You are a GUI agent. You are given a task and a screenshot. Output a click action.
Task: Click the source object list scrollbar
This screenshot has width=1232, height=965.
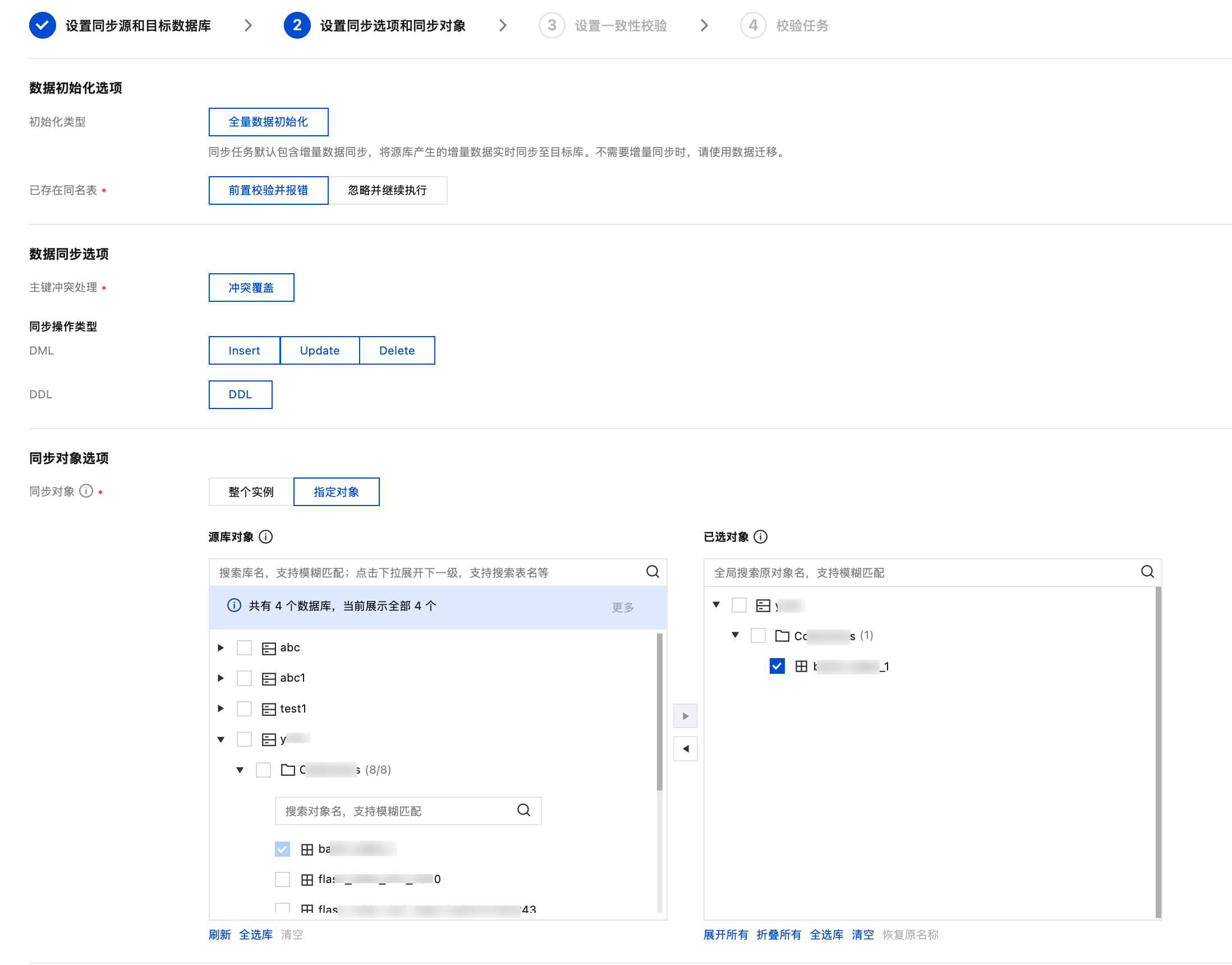point(659,712)
